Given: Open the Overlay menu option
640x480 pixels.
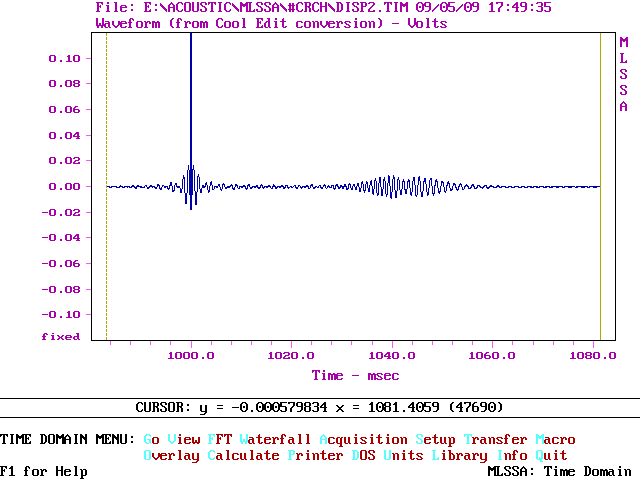Looking at the screenshot, I should pos(171,456).
